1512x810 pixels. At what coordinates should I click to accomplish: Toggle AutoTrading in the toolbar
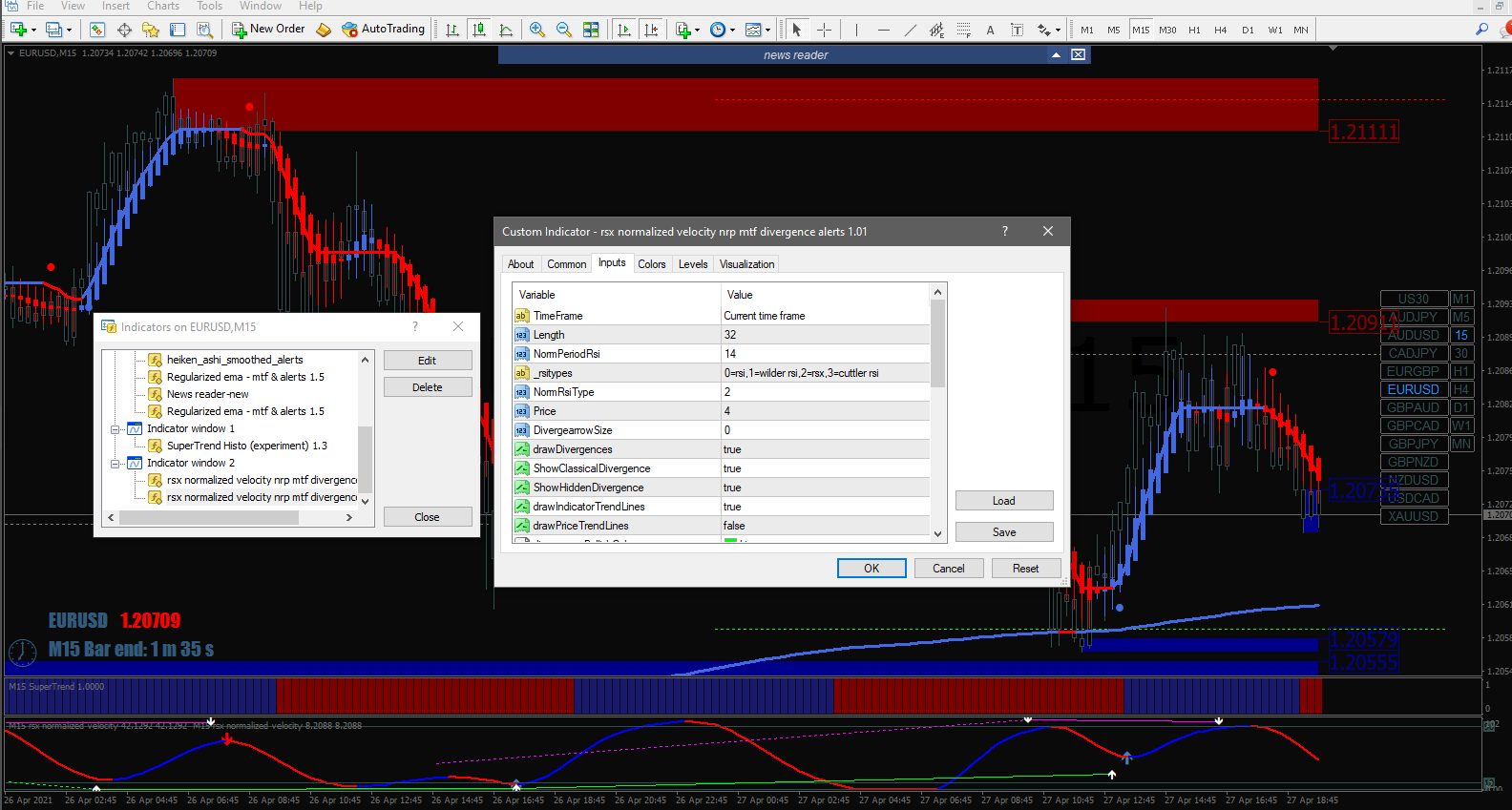tap(383, 30)
